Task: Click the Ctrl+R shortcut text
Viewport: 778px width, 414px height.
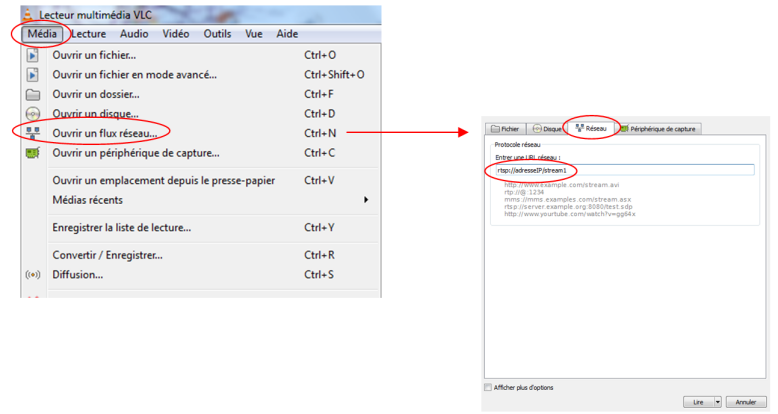Action: pyautogui.click(x=319, y=255)
